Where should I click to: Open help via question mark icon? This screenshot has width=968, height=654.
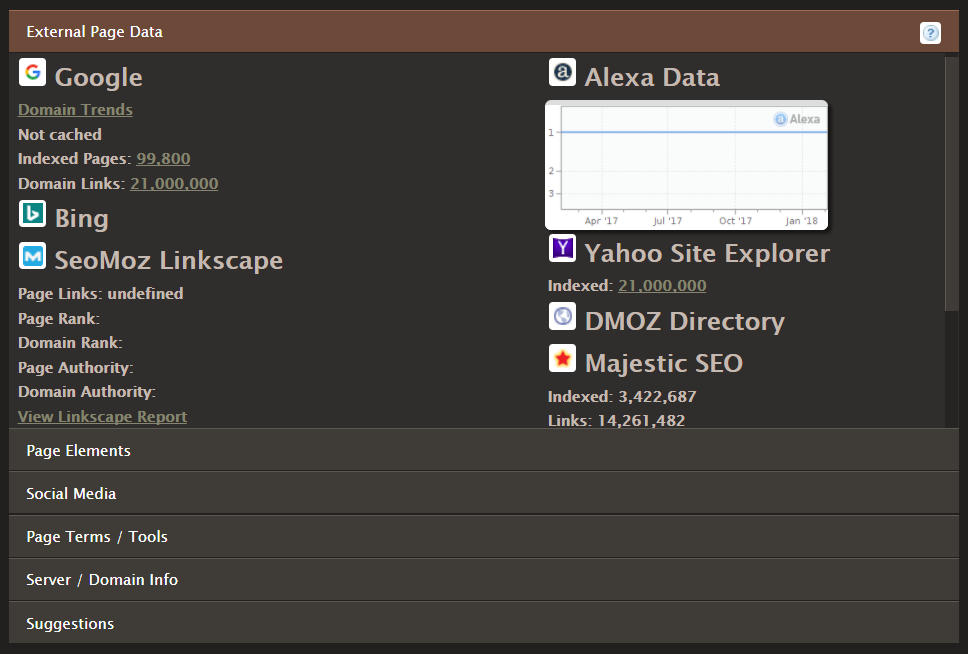(930, 33)
